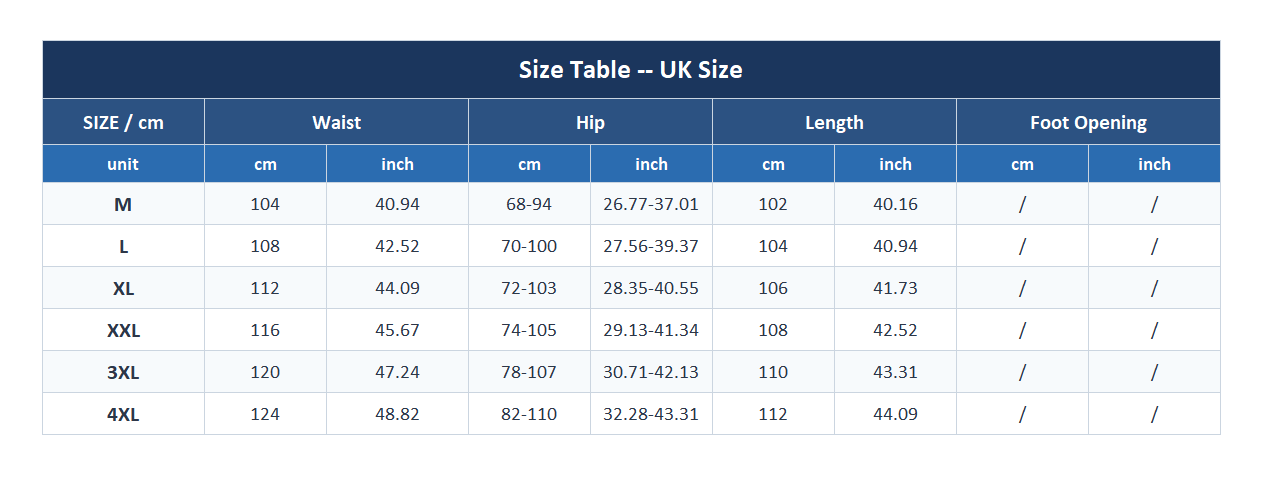Select the SIZE / cm header cell
The width and height of the screenshot is (1269, 482).
[x=123, y=122]
